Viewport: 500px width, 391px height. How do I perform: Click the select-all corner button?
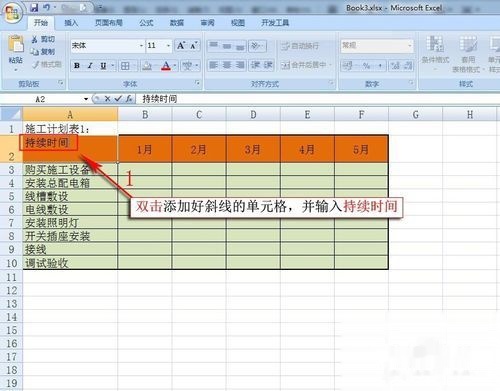11,114
